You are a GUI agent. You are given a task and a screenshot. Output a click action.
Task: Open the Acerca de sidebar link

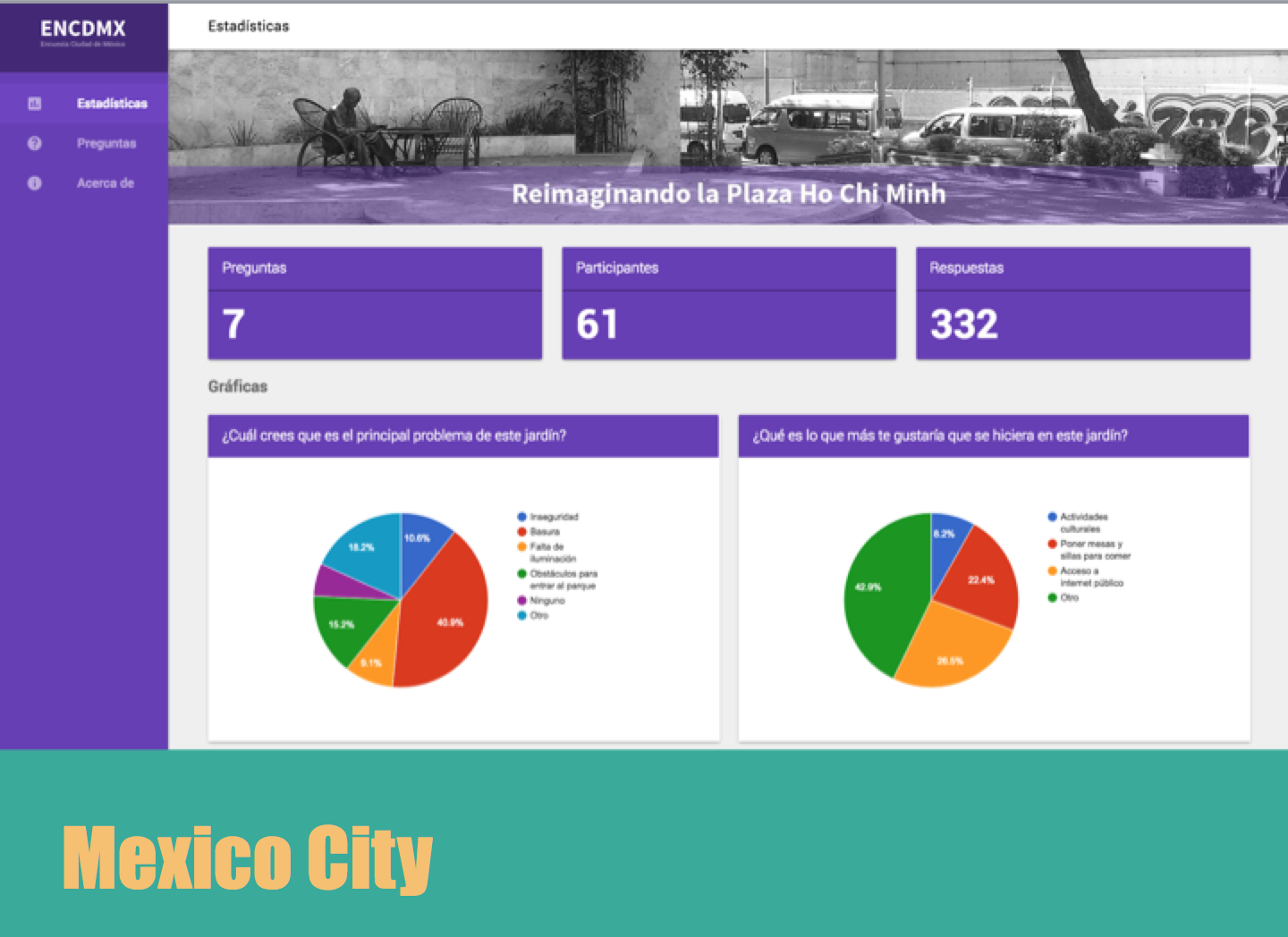(x=106, y=183)
